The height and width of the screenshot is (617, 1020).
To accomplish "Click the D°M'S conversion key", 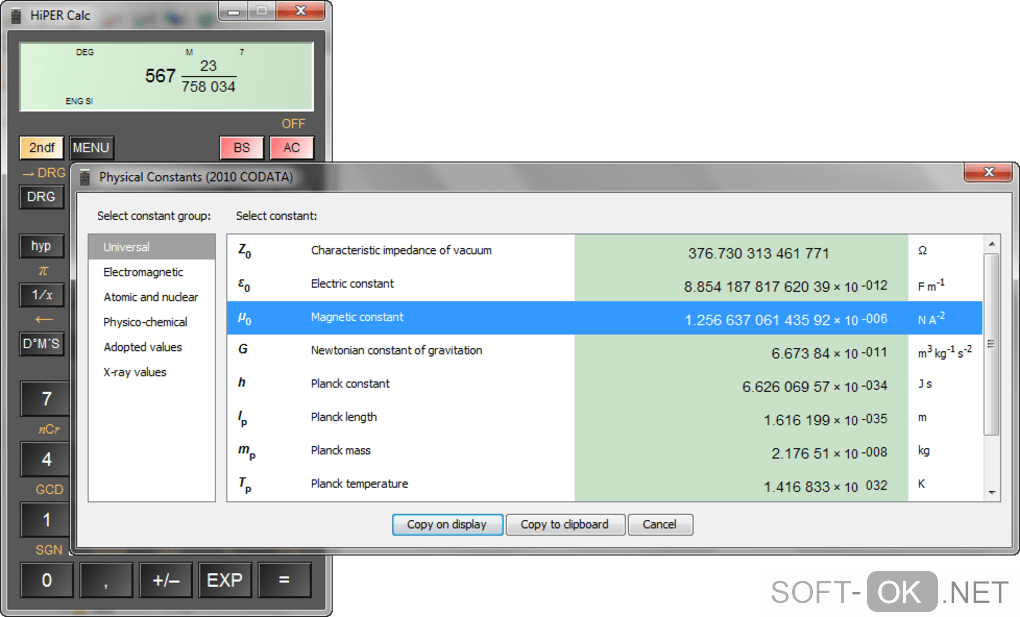I will (x=42, y=344).
